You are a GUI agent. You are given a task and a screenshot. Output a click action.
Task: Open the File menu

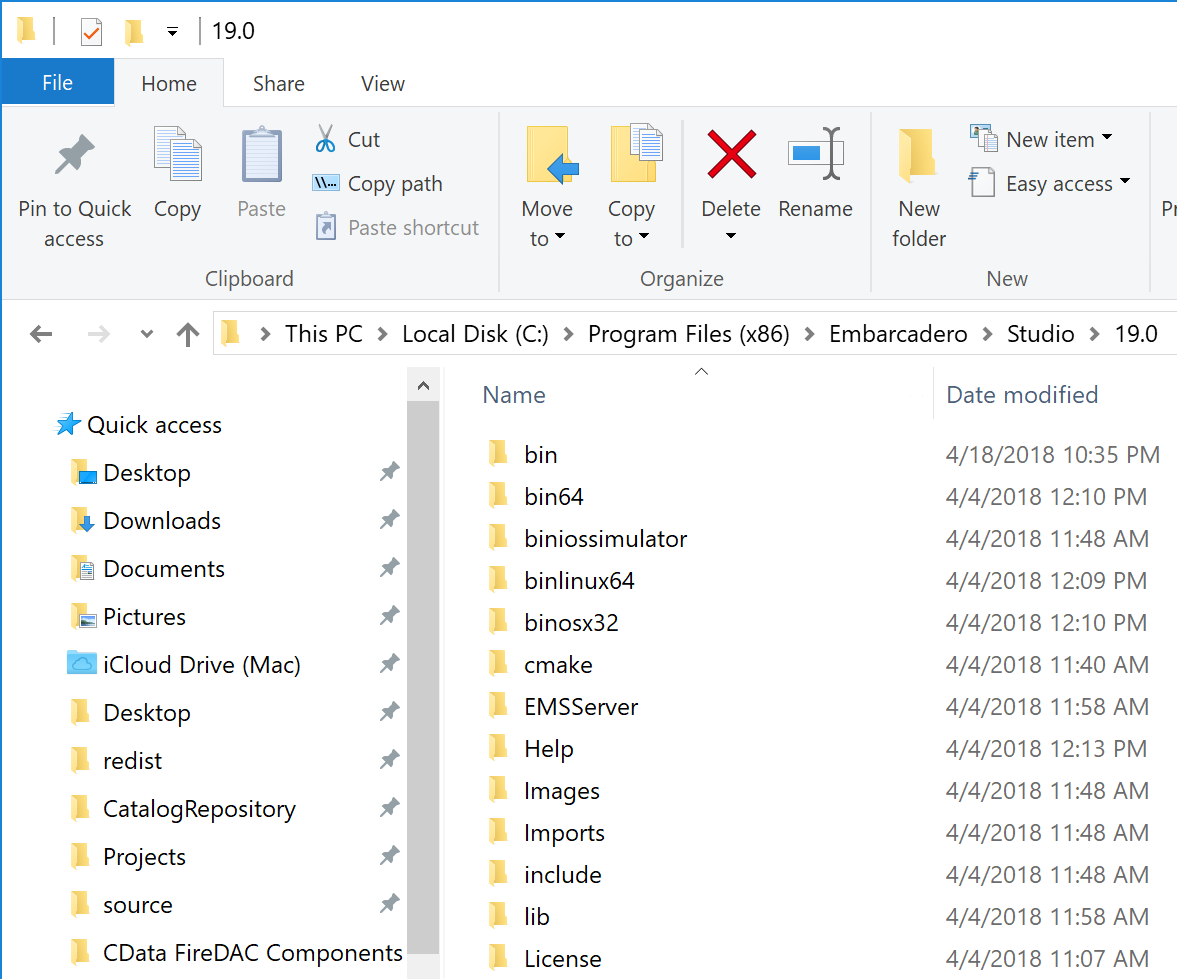point(57,83)
